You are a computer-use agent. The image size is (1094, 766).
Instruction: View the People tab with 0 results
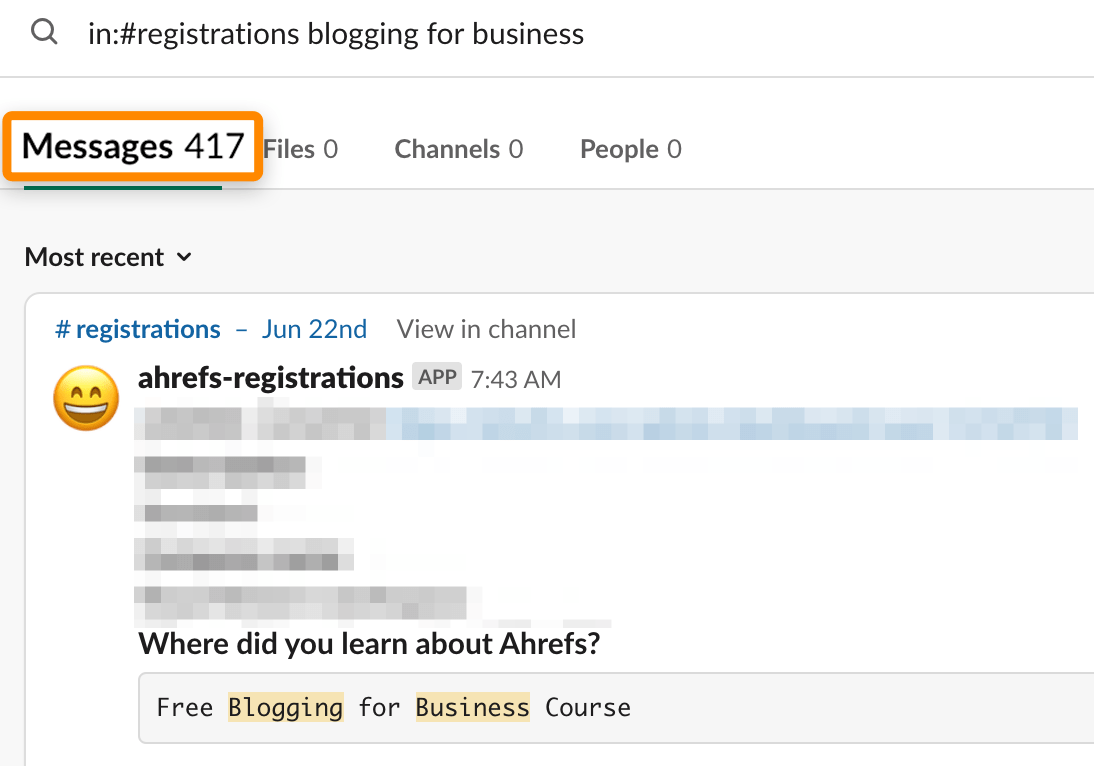tap(630, 148)
